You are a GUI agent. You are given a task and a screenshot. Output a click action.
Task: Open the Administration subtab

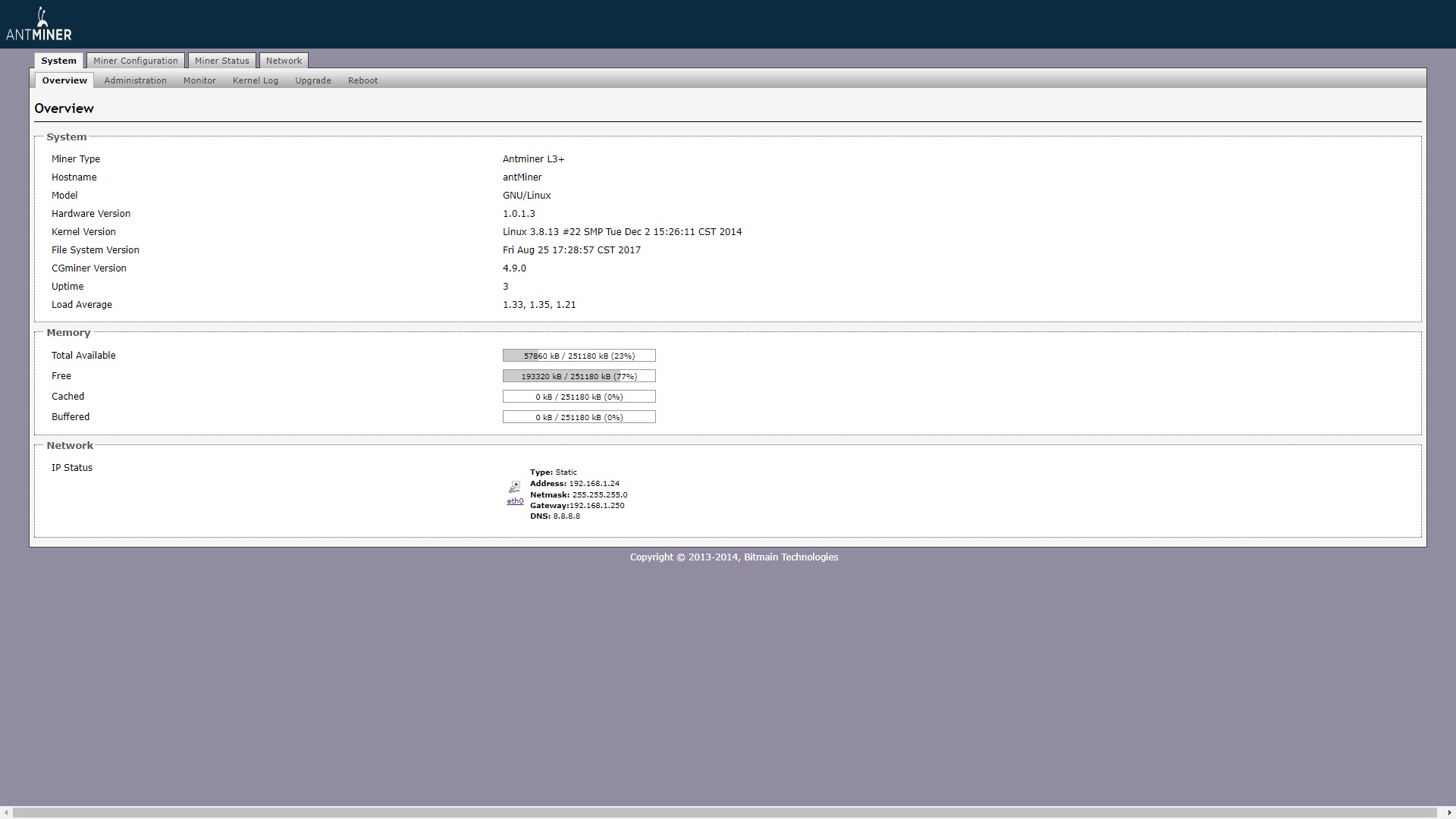point(135,80)
